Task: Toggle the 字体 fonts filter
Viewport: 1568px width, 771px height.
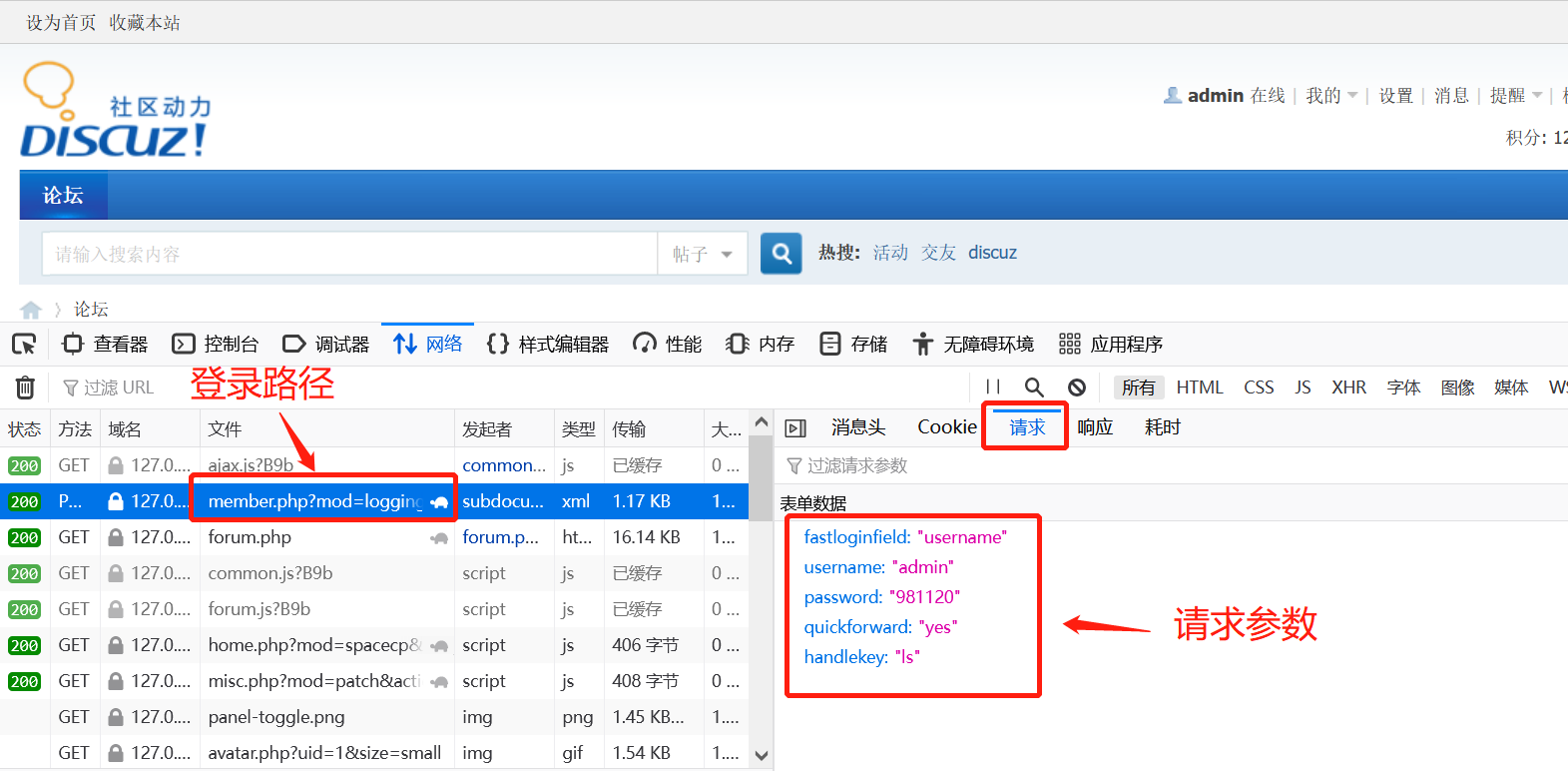Action: (1403, 387)
